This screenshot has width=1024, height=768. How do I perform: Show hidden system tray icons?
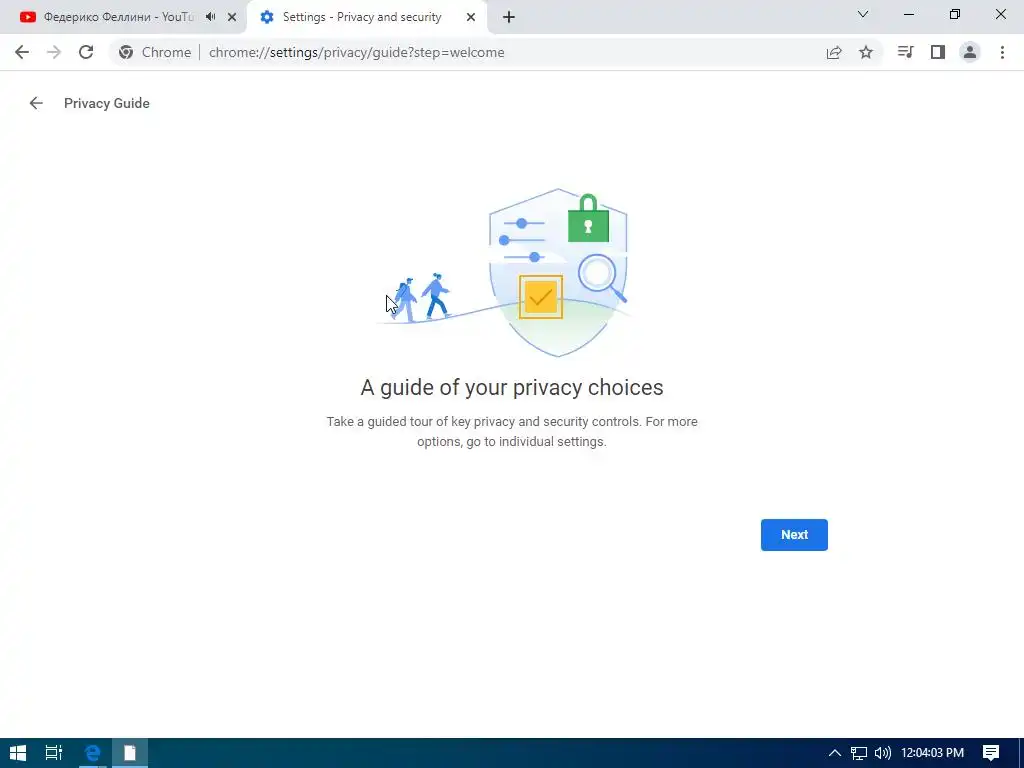[835, 753]
